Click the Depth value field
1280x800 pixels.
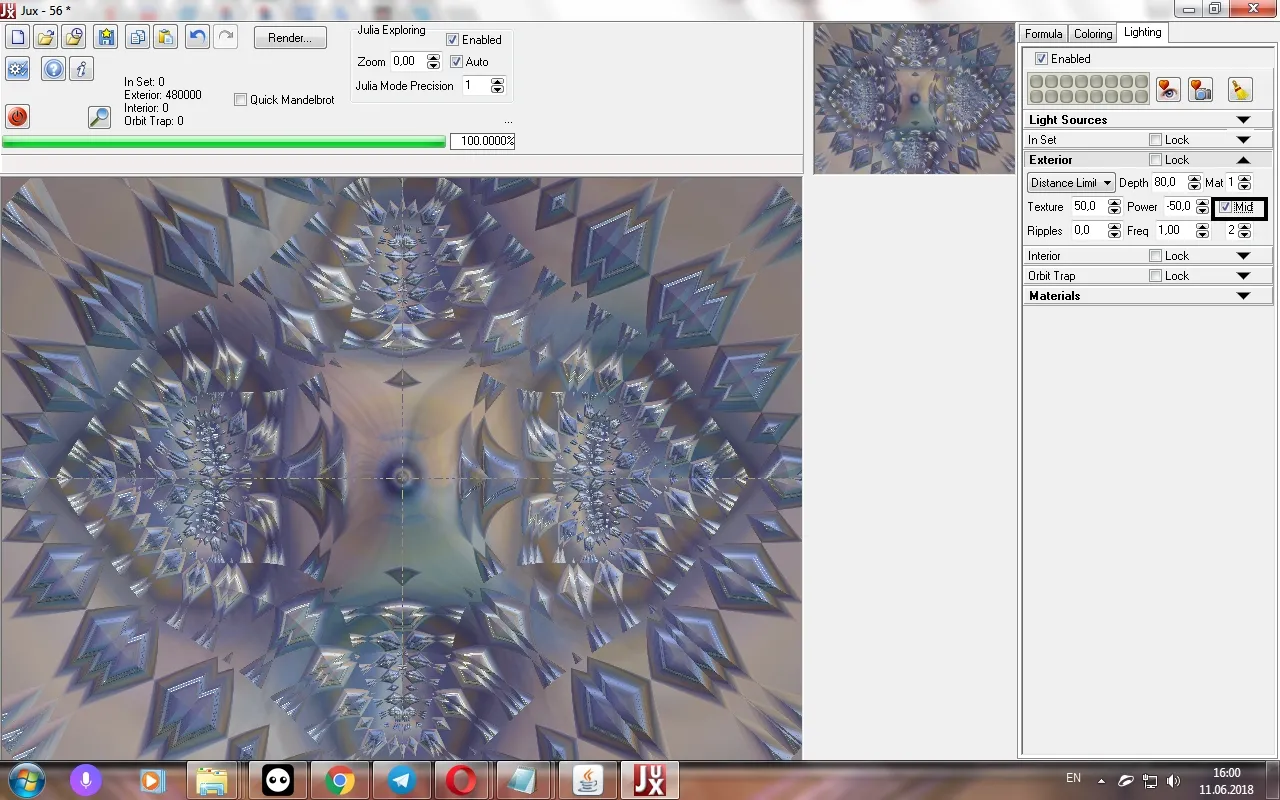tap(1168, 183)
